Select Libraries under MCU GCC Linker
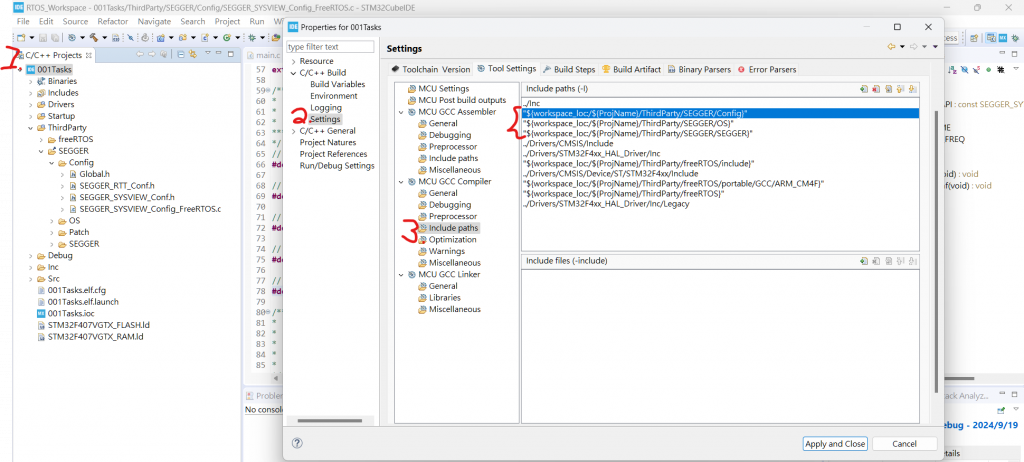The height and width of the screenshot is (462, 1024). coord(444,298)
